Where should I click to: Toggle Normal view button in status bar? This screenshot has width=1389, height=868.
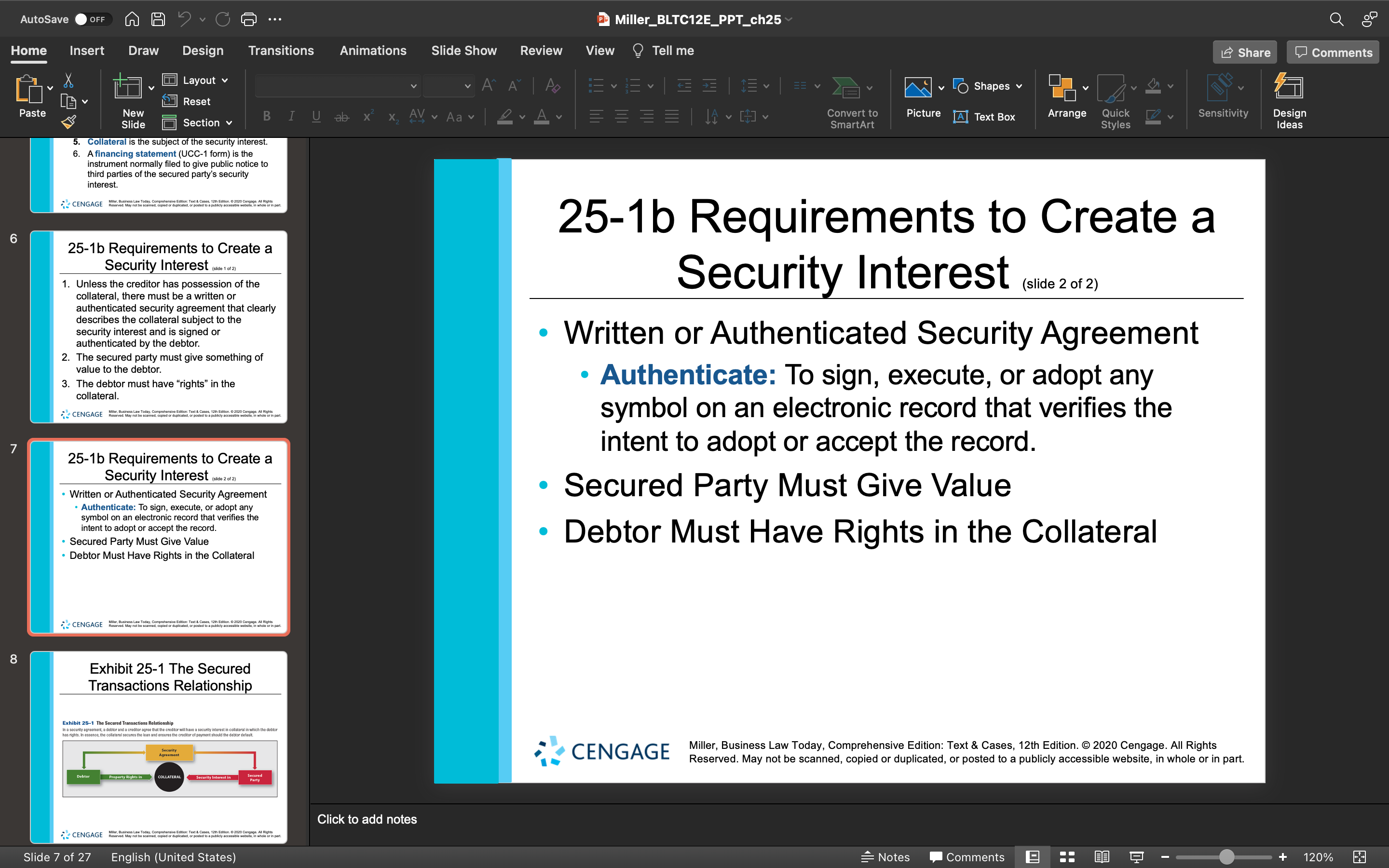tap(1033, 856)
